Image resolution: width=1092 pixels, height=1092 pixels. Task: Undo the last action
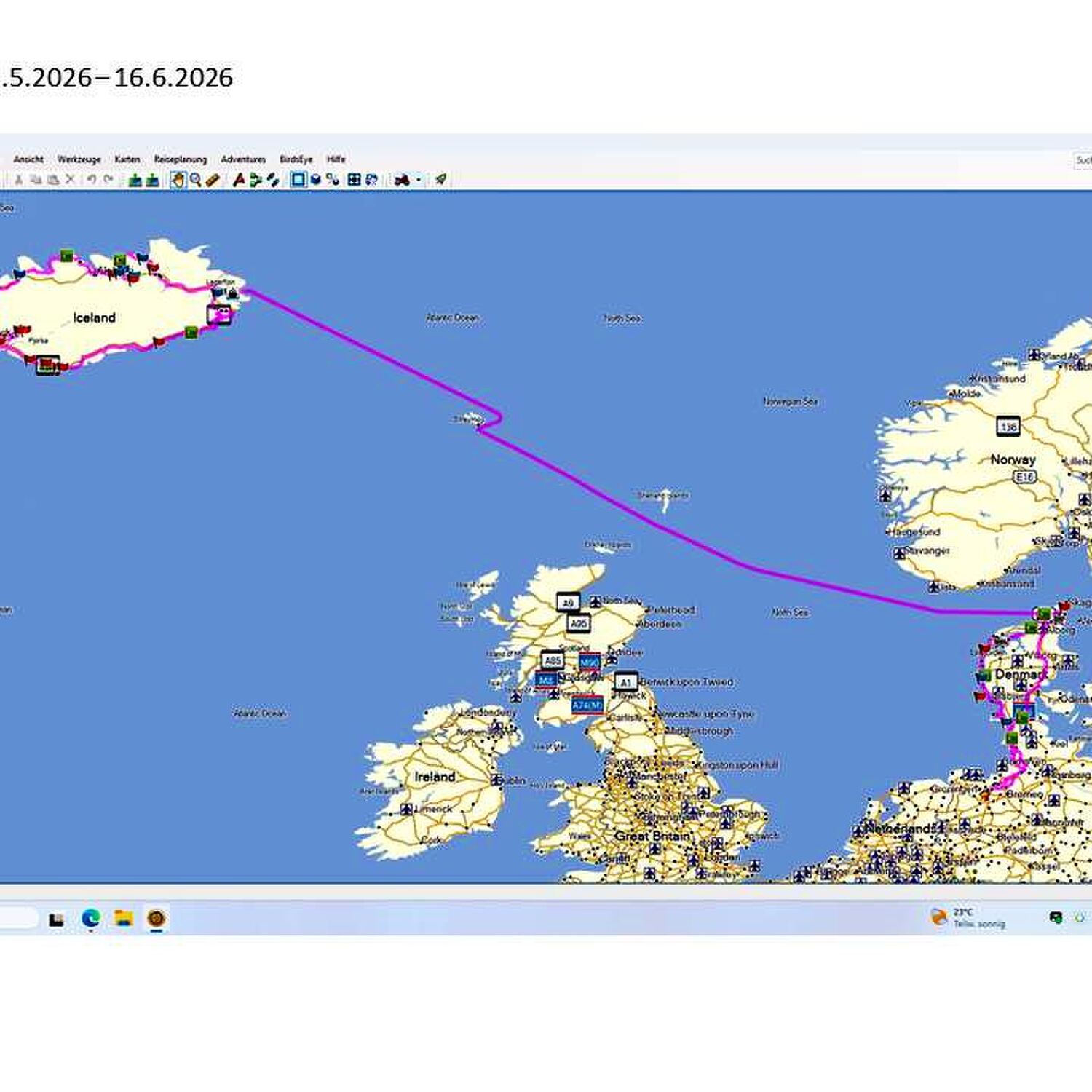91,179
